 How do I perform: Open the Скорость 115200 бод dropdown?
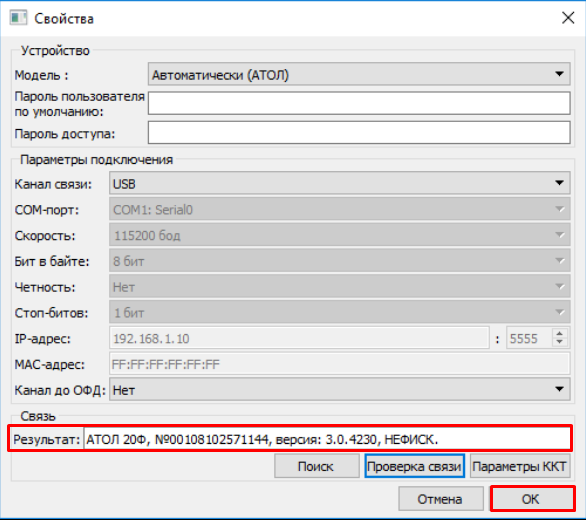click(339, 235)
